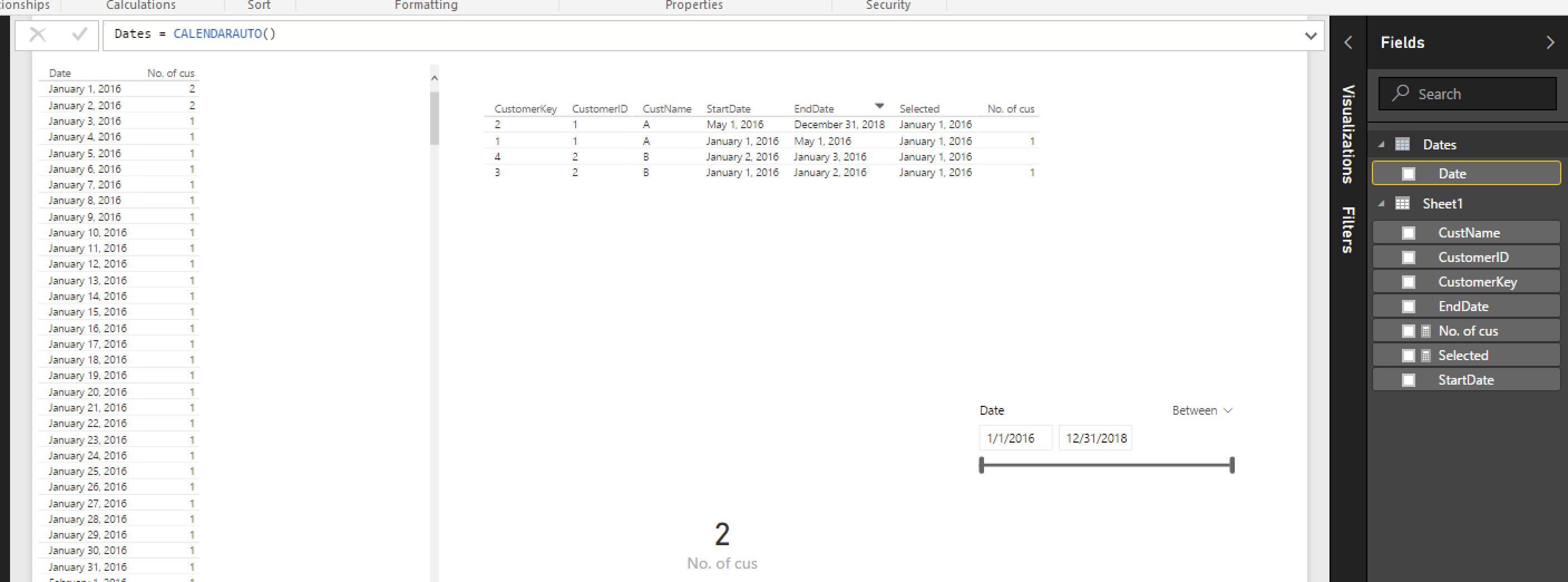The image size is (1568, 582).
Task: Click the Sheet1 table name in Fields
Action: pos(1442,204)
